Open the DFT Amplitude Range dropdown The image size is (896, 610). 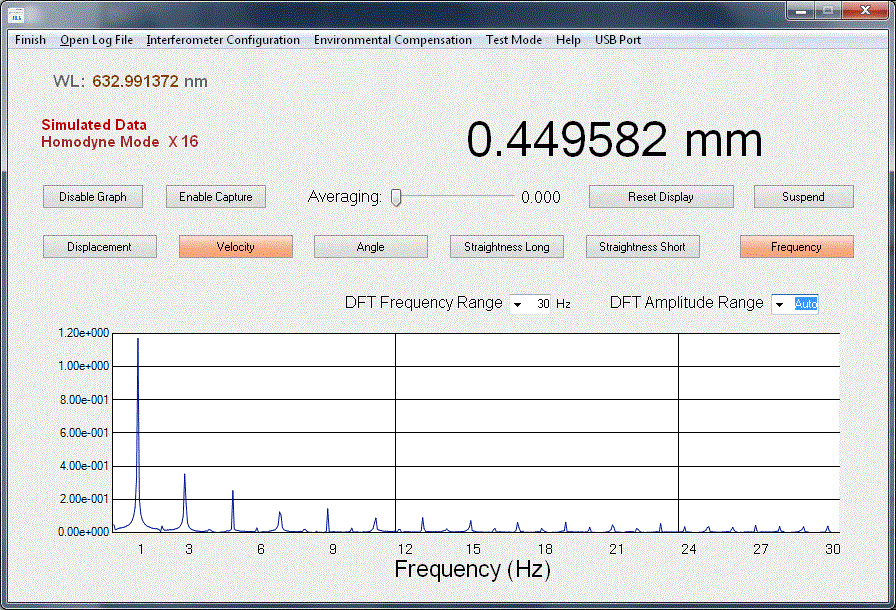click(x=779, y=304)
